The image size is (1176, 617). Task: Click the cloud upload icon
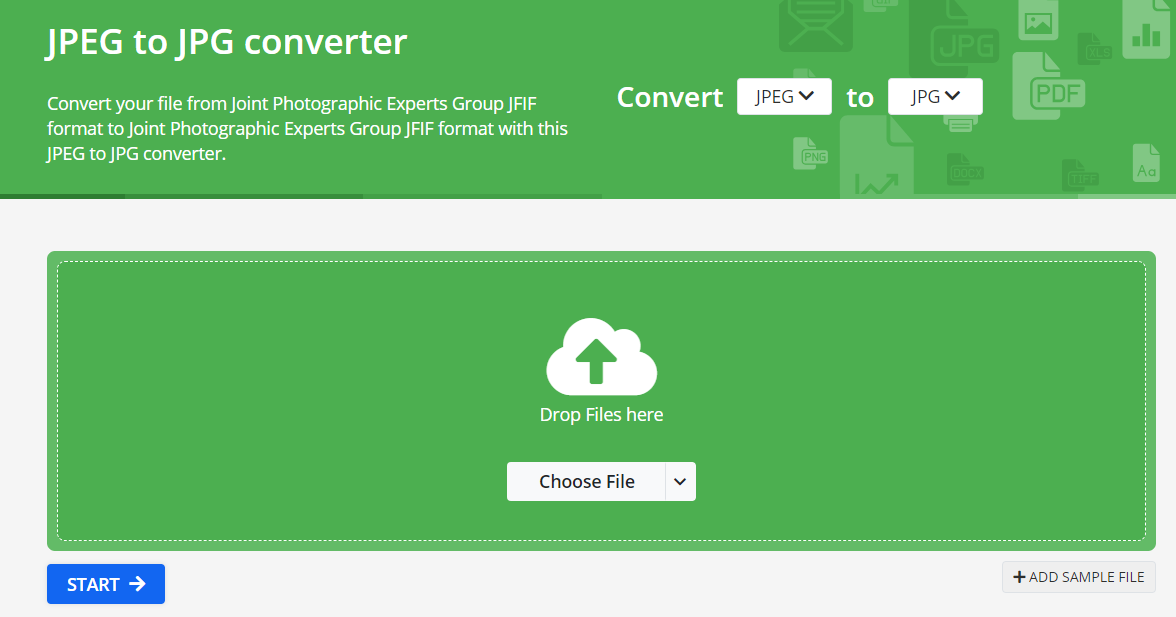click(x=601, y=356)
